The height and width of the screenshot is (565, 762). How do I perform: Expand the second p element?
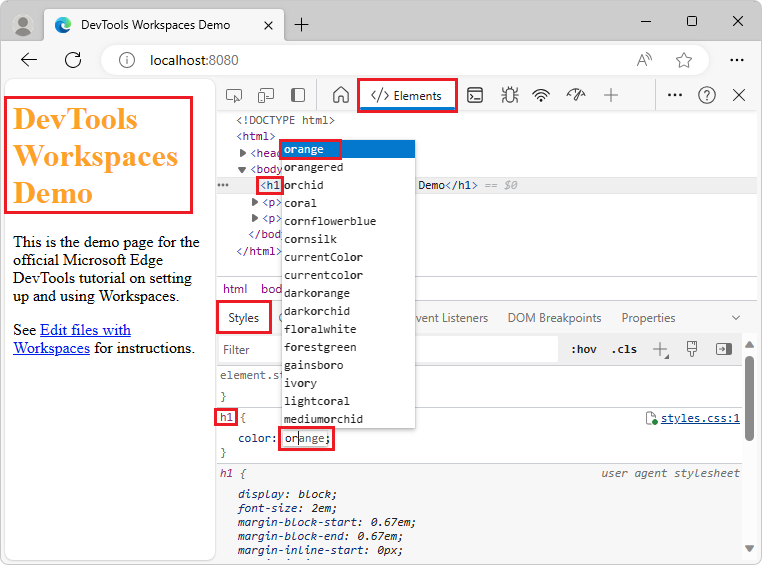pos(255,218)
